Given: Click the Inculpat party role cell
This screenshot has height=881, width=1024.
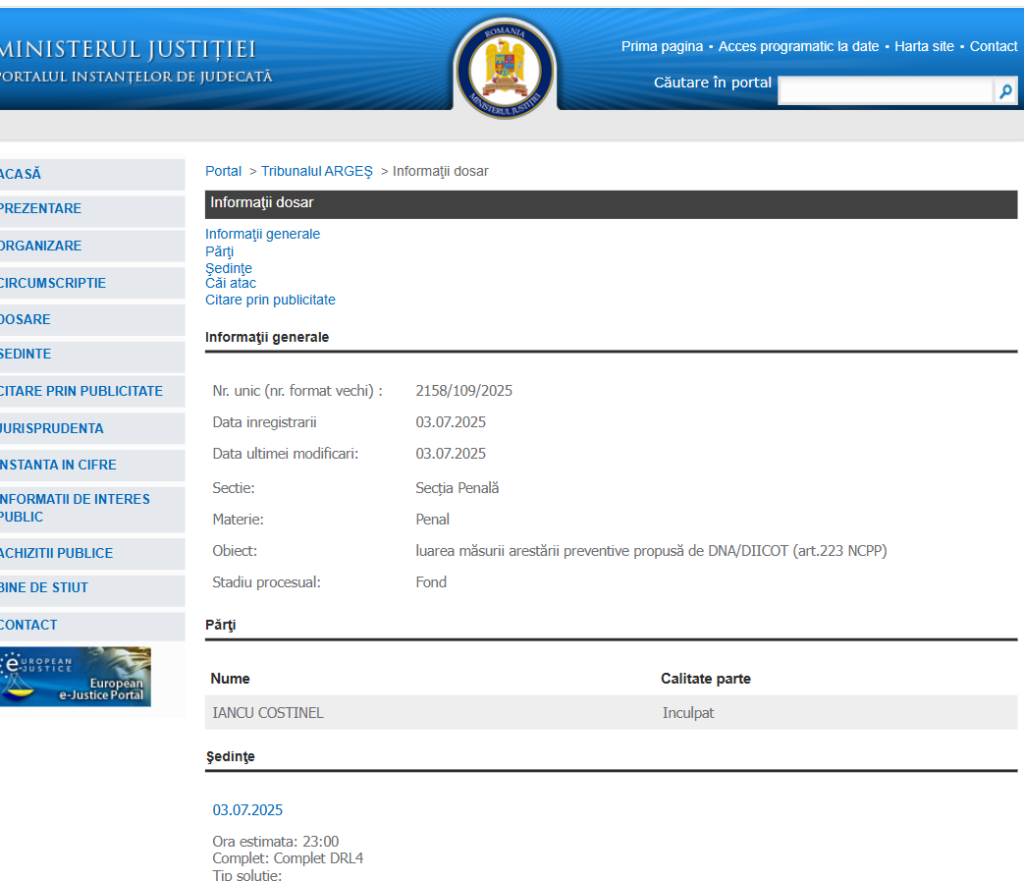Looking at the screenshot, I should [688, 713].
